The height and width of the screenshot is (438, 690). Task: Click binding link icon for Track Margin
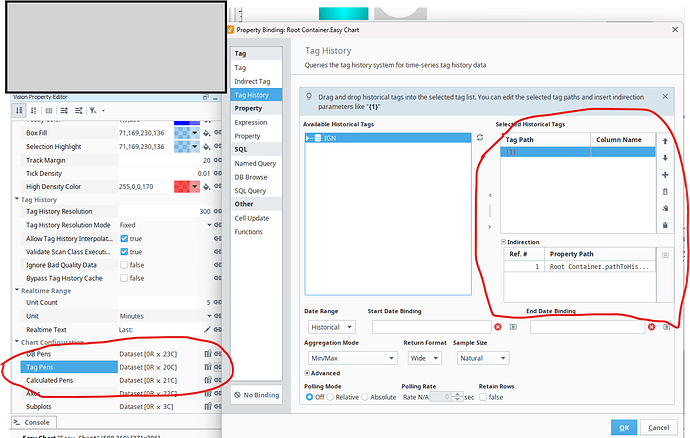click(217, 160)
